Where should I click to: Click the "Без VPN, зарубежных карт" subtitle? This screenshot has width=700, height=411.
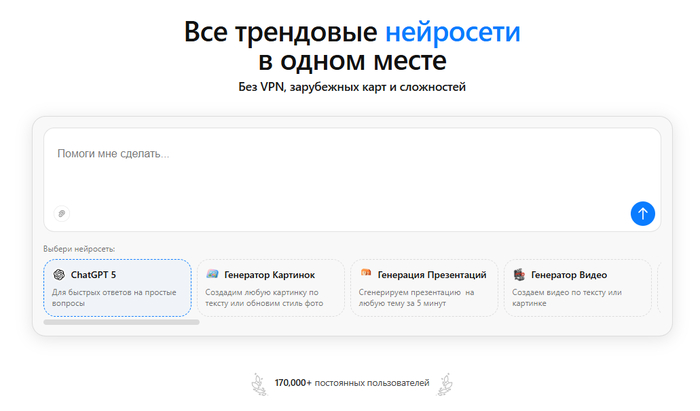click(x=350, y=87)
